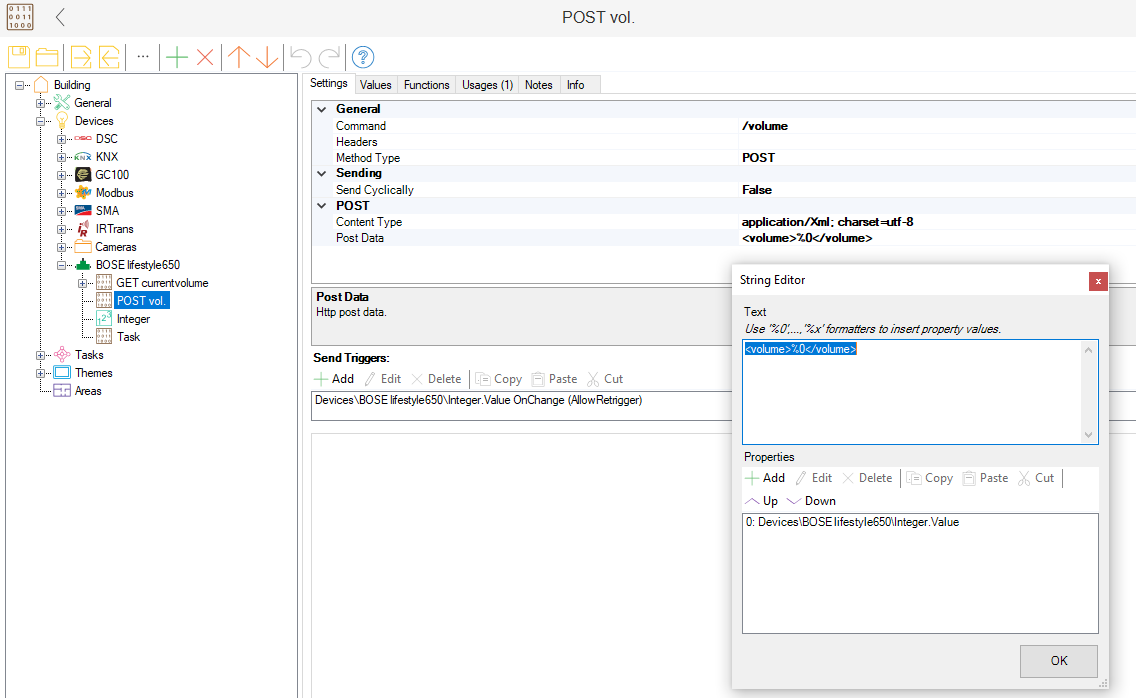Click the green plus add icon in toolbar
The width and height of the screenshot is (1136, 698).
(177, 57)
